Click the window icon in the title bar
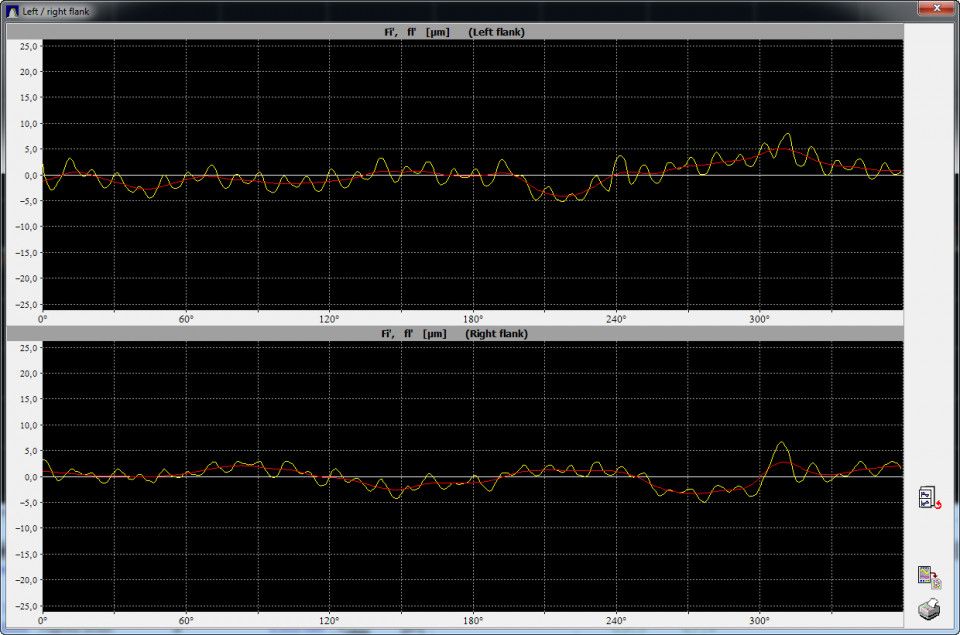This screenshot has width=960, height=635. (12, 11)
